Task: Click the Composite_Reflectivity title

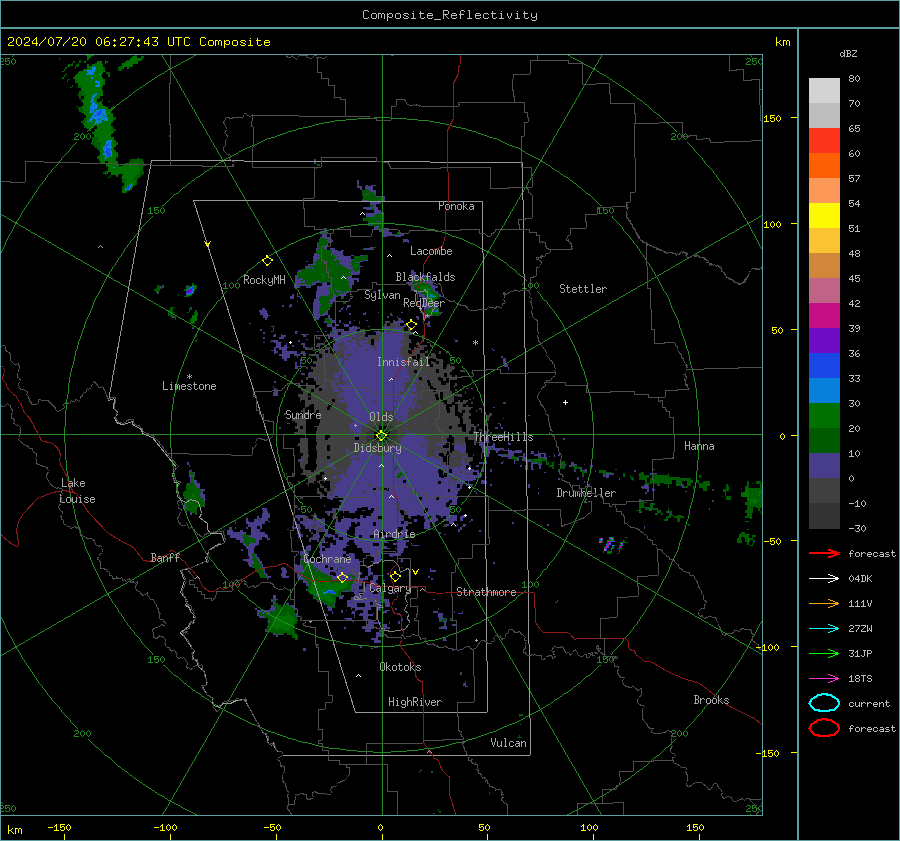Action: pos(450,15)
